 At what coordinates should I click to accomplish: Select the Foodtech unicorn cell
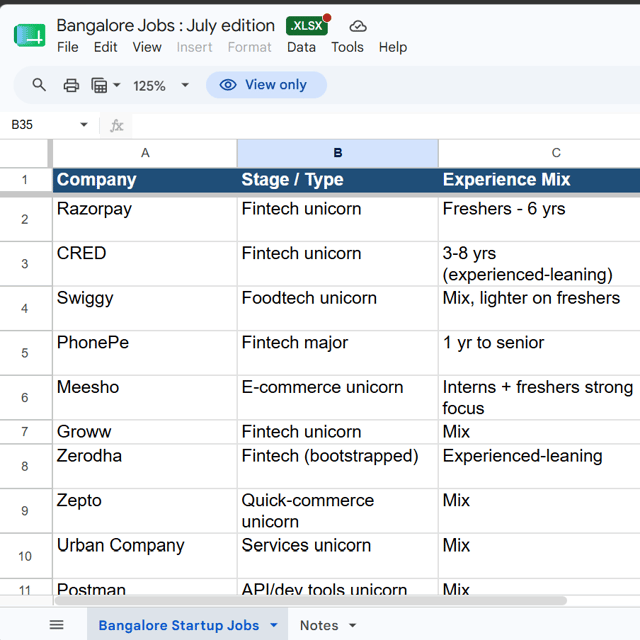pos(338,308)
